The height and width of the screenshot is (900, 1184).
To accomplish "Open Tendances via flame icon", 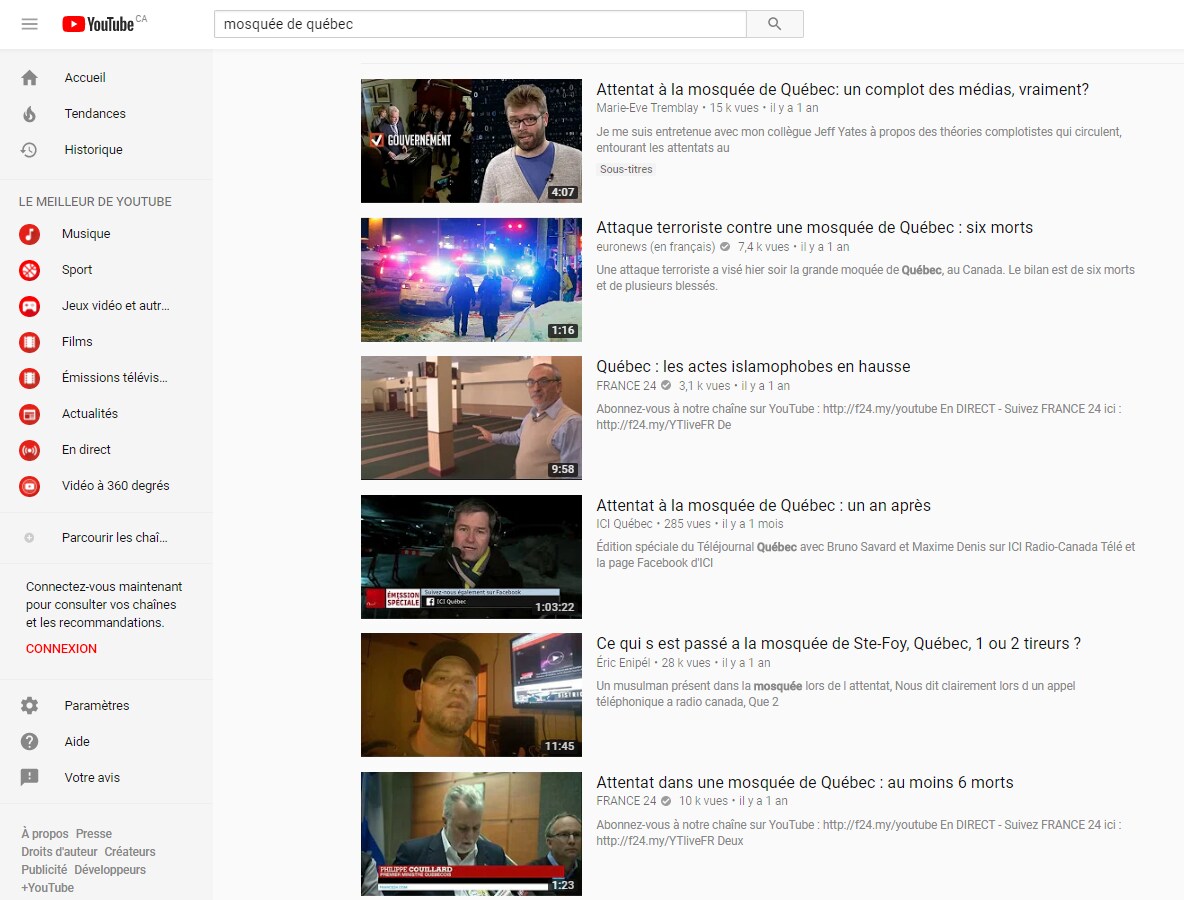I will click(x=29, y=114).
